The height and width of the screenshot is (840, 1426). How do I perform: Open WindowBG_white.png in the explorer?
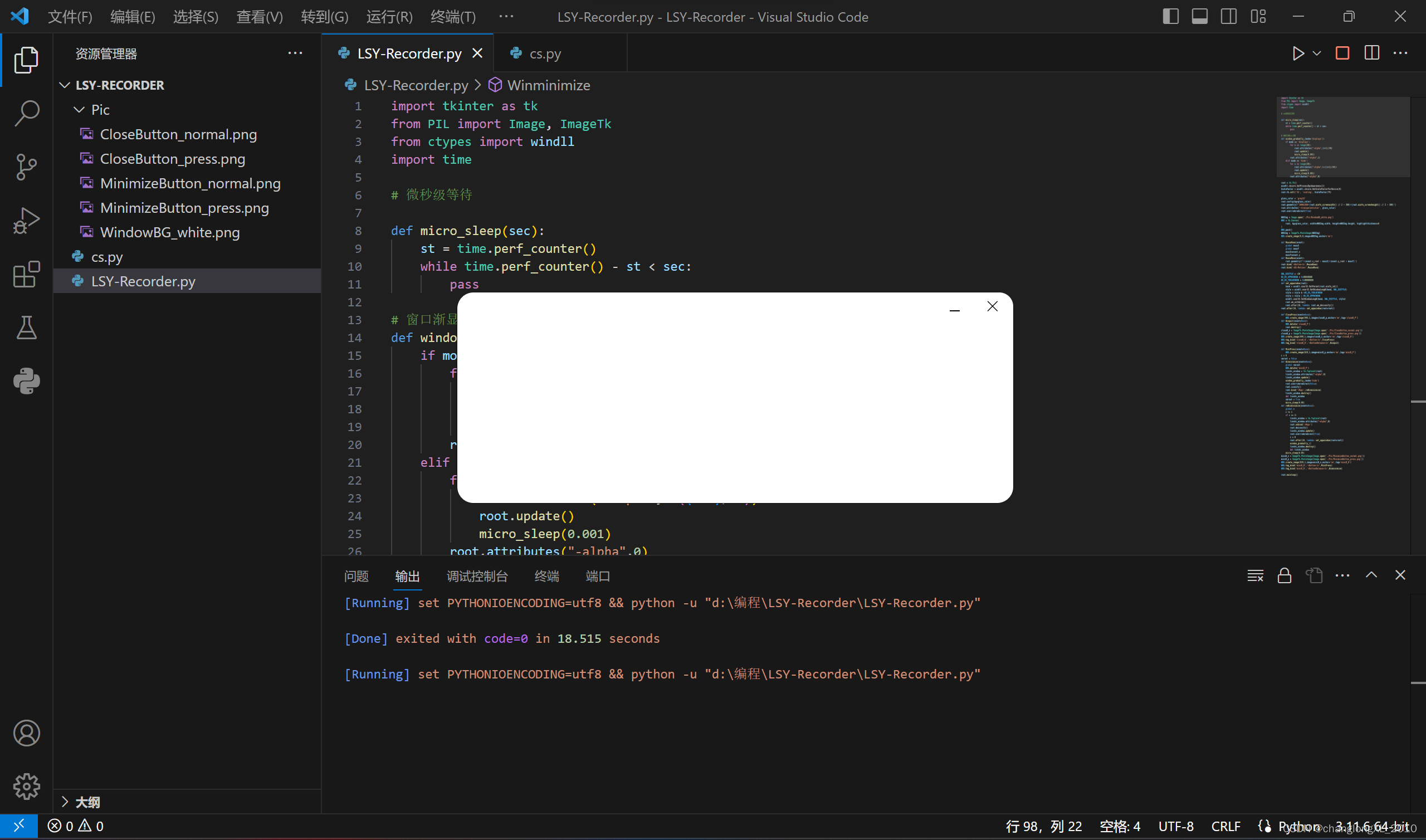point(170,233)
